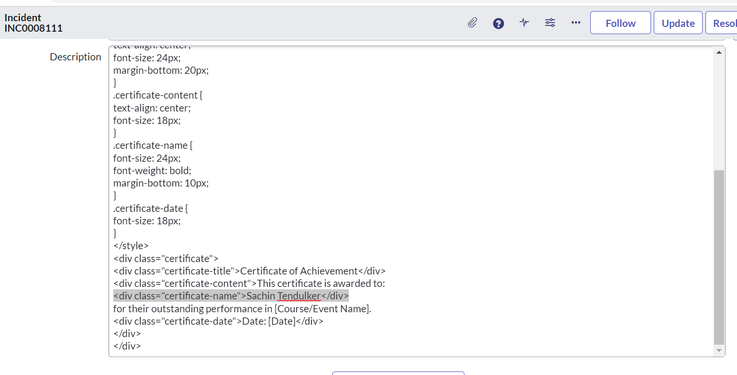Click the '<div class="certificate">' line
Viewport: 737px width, 375px height.
(x=165, y=258)
